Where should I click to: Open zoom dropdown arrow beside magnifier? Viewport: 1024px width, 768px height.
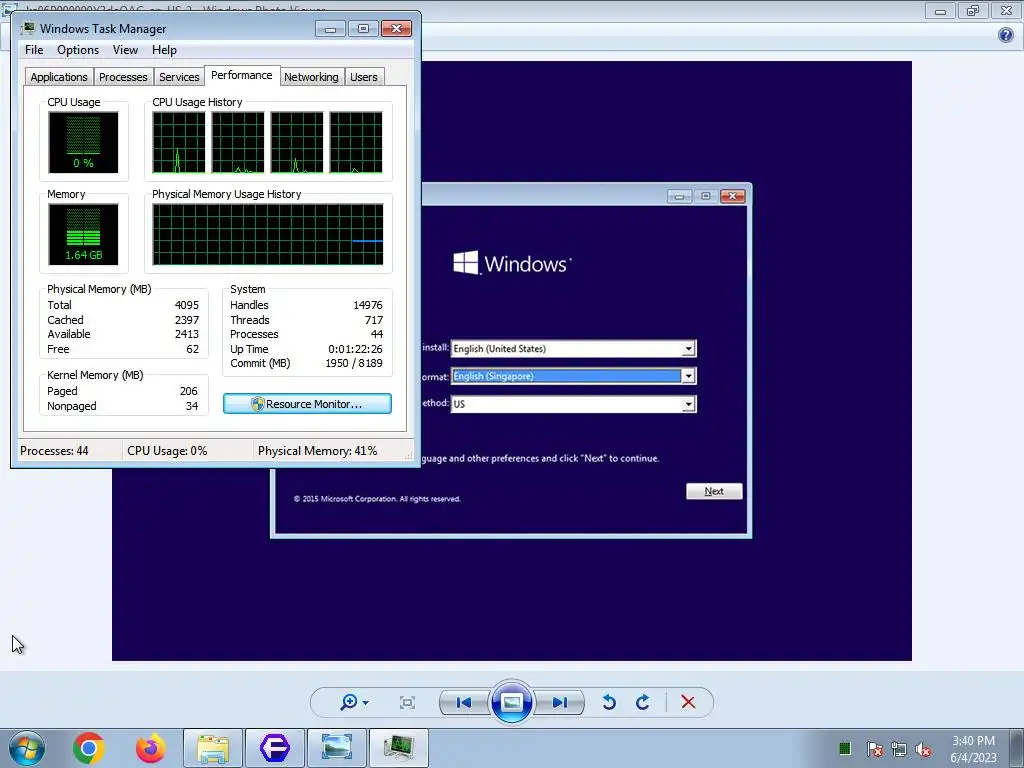[365, 703]
